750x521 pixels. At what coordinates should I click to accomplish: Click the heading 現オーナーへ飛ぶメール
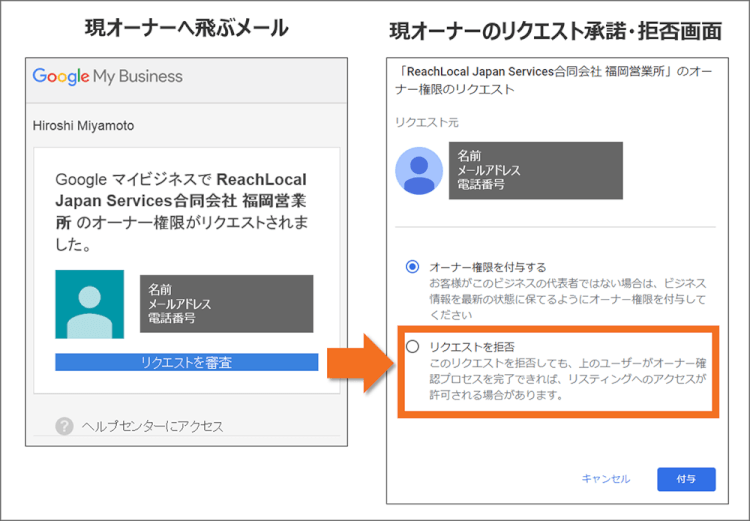(x=187, y=28)
